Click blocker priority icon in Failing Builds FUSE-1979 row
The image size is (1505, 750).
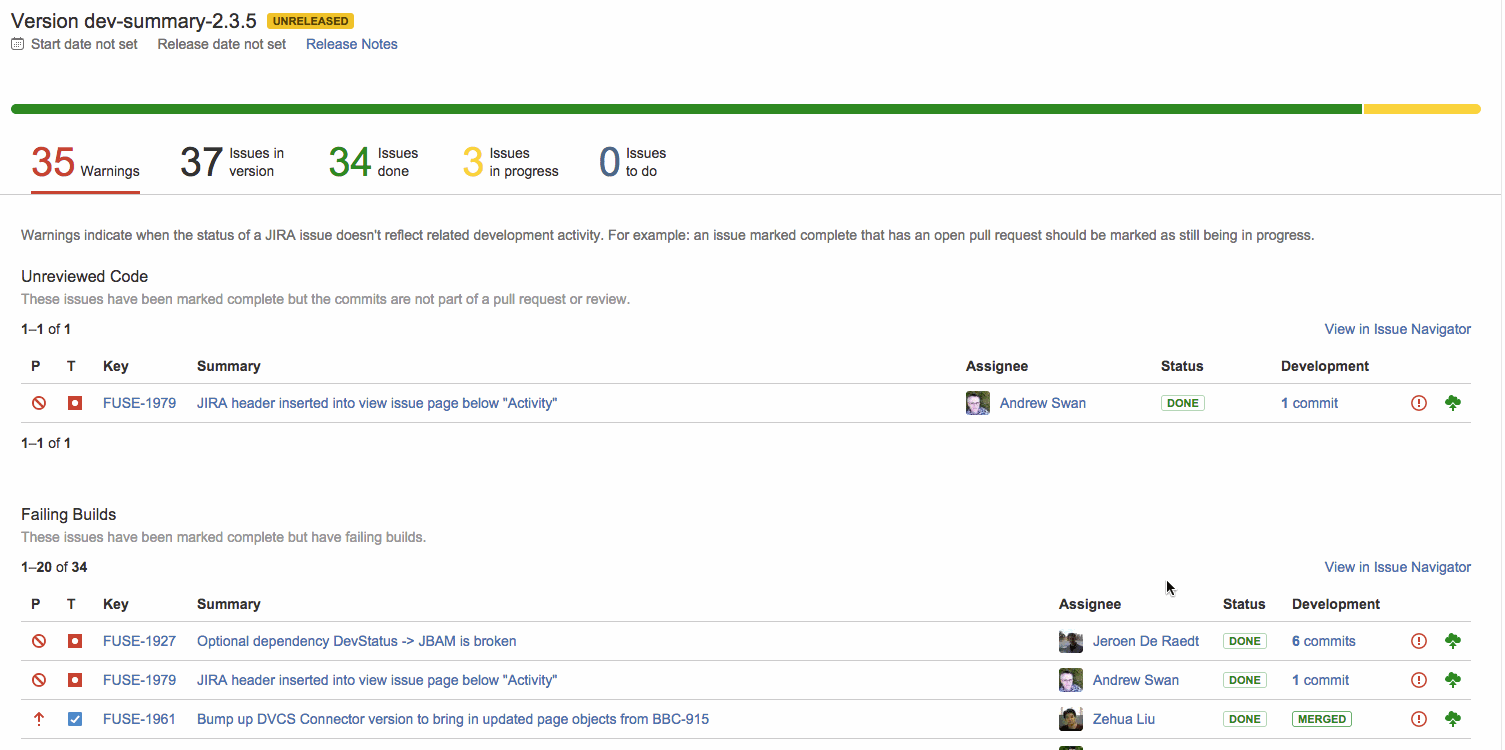pos(39,680)
